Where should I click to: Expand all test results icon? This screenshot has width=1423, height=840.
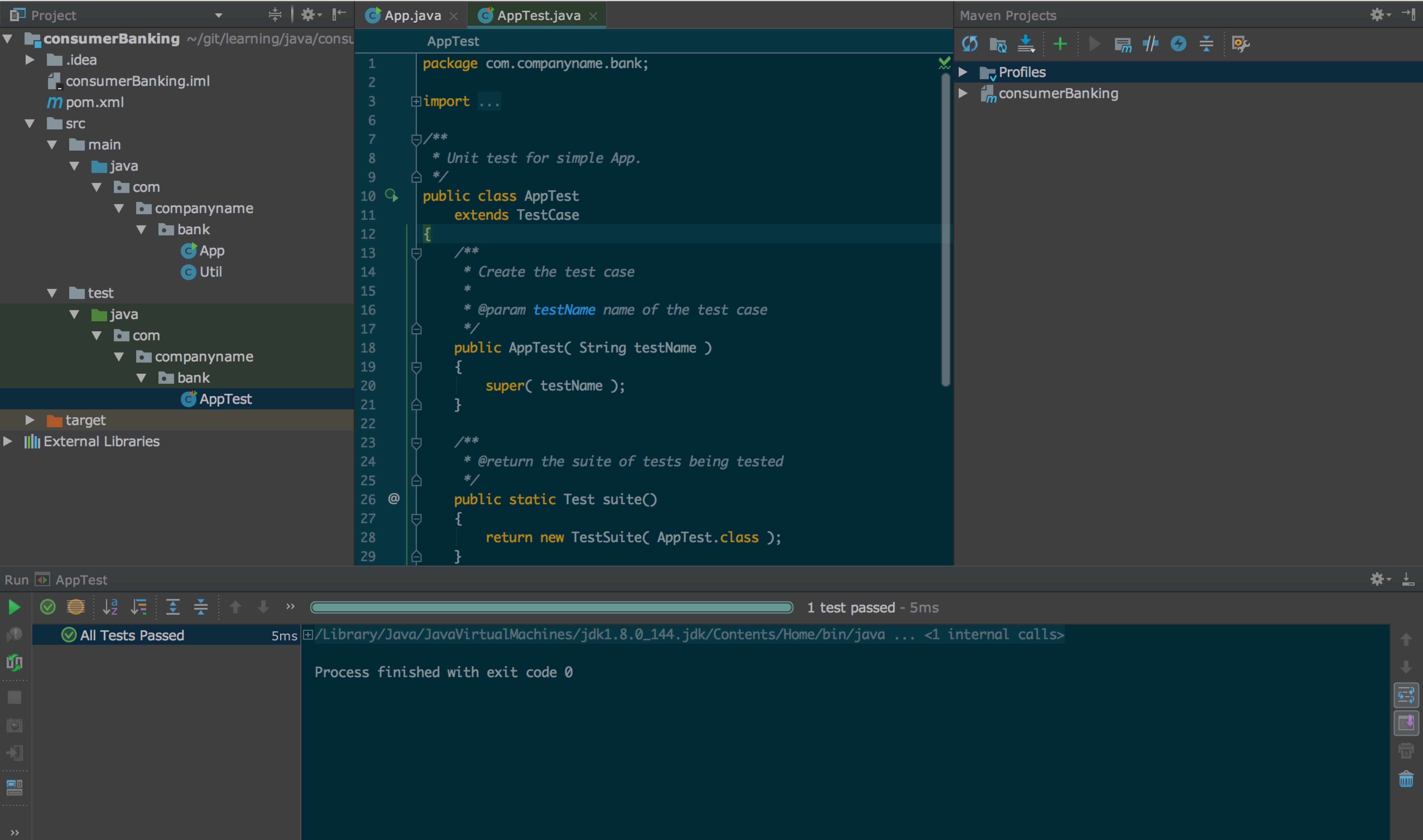point(173,607)
